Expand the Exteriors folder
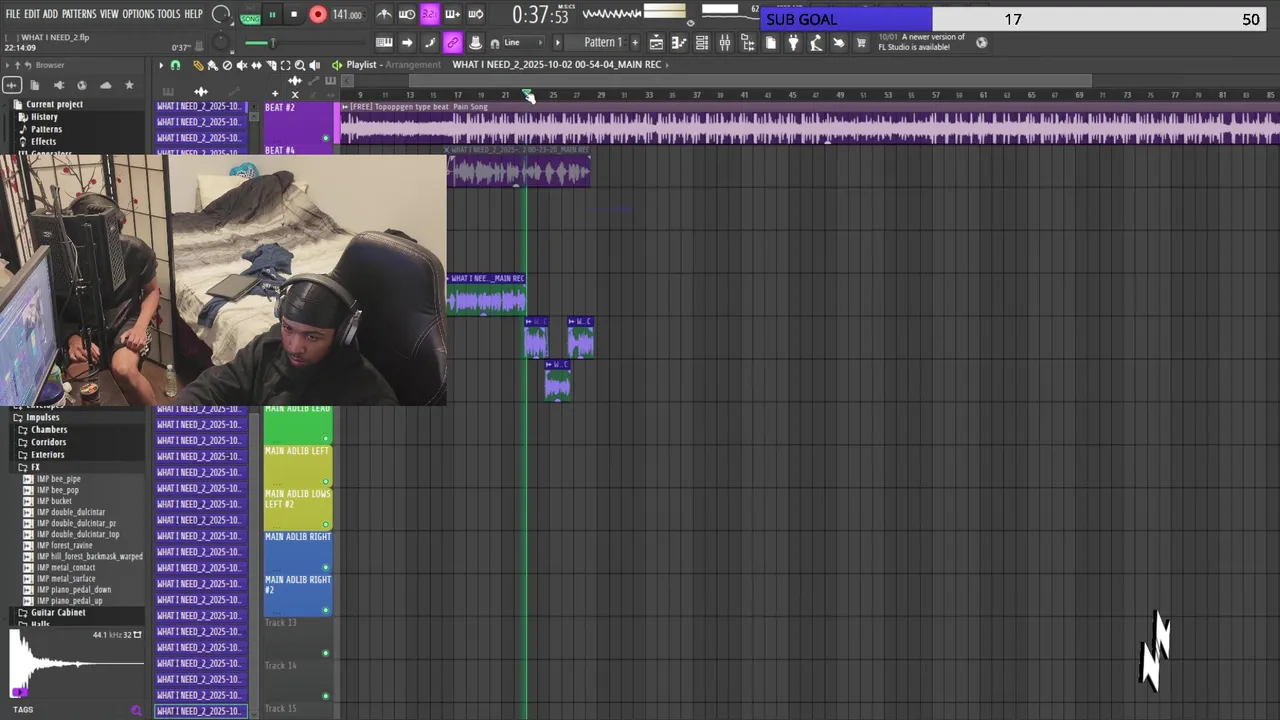Screen dimensions: 1280x720 click(47, 455)
